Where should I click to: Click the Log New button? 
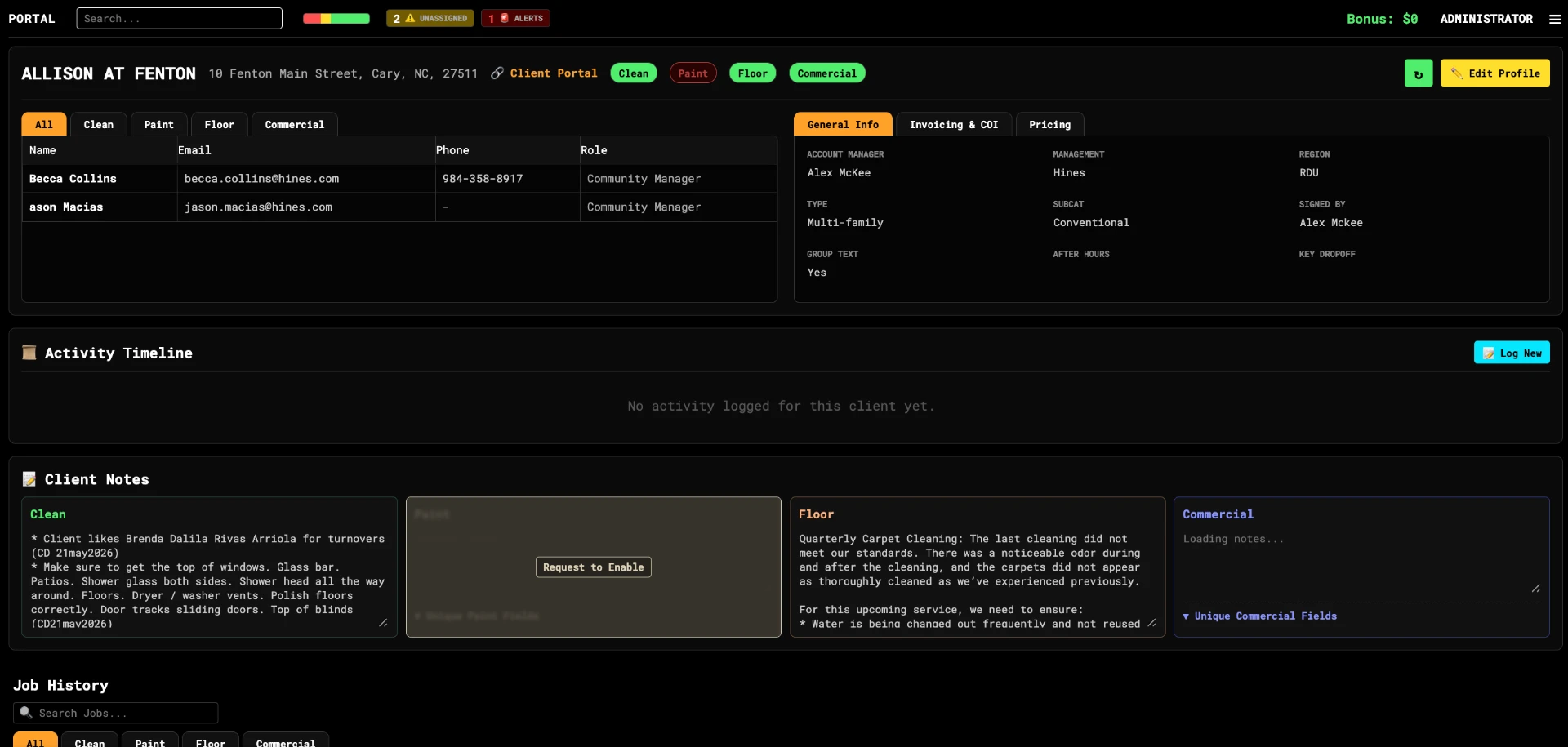(x=1512, y=353)
